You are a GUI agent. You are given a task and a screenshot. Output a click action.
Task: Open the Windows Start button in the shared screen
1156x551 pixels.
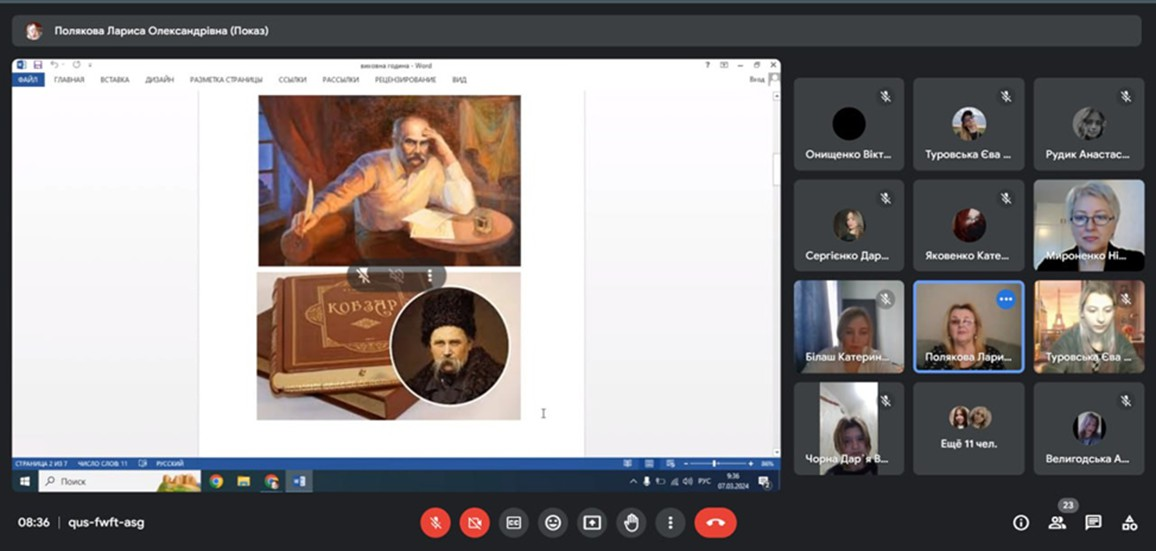[24, 482]
